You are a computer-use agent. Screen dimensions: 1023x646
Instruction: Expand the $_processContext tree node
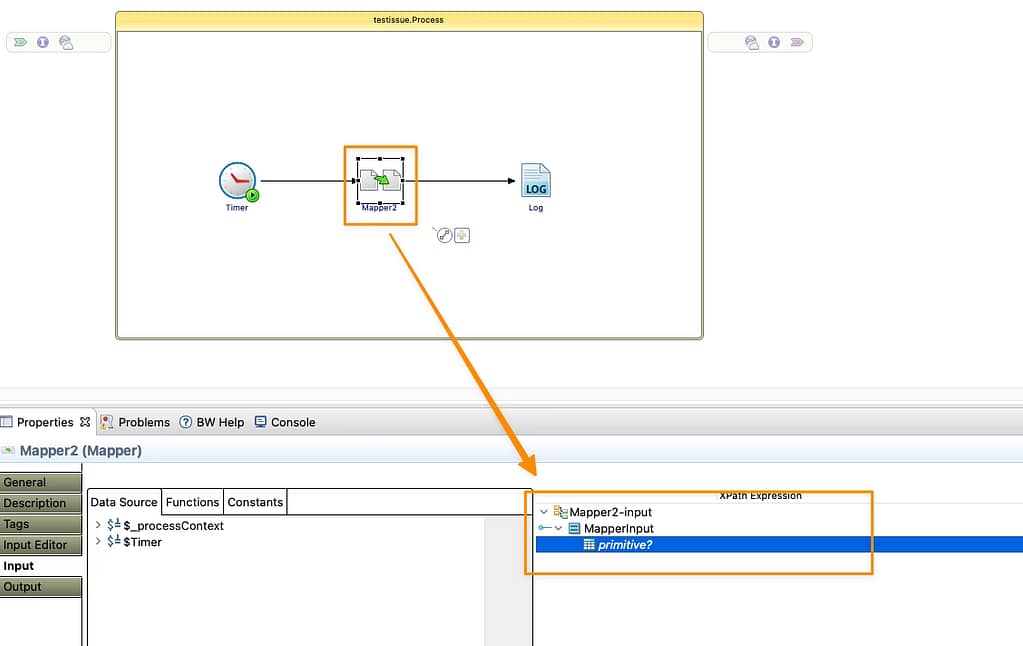(97, 524)
